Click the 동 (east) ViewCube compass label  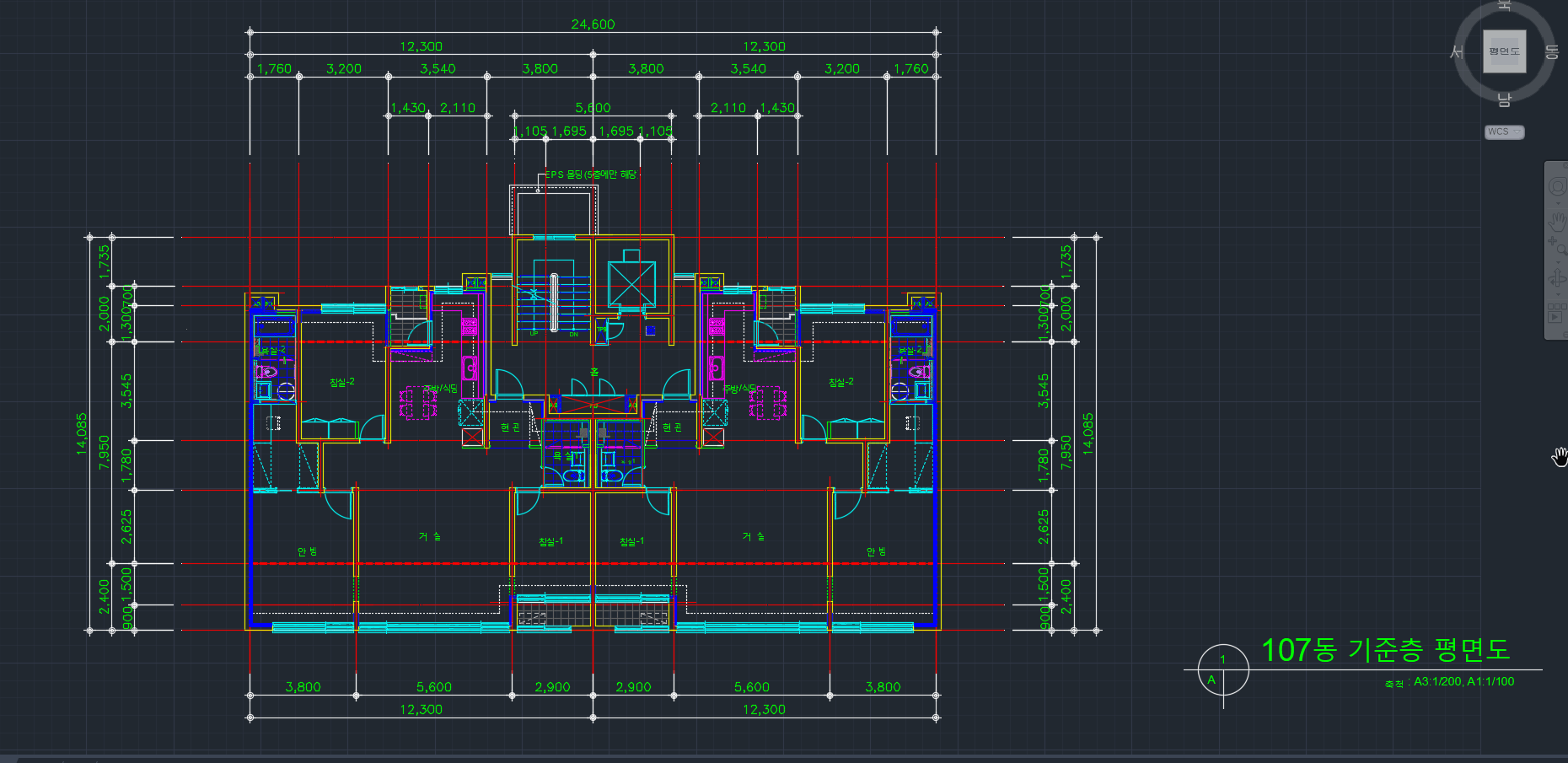(1551, 52)
